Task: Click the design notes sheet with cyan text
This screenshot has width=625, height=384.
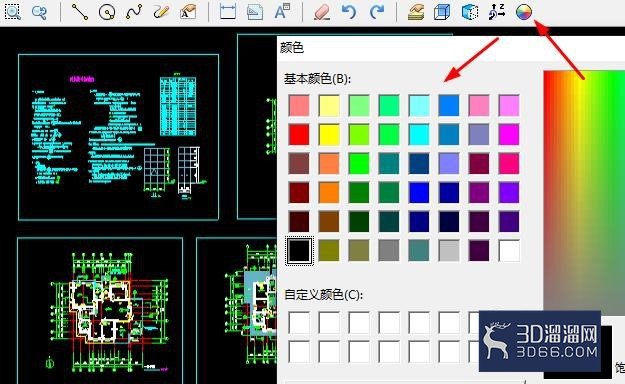Action: [x=119, y=137]
